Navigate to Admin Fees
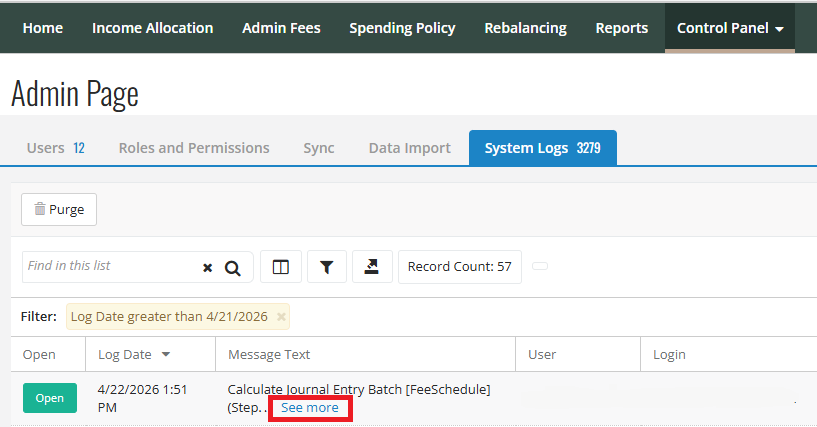 (x=281, y=28)
